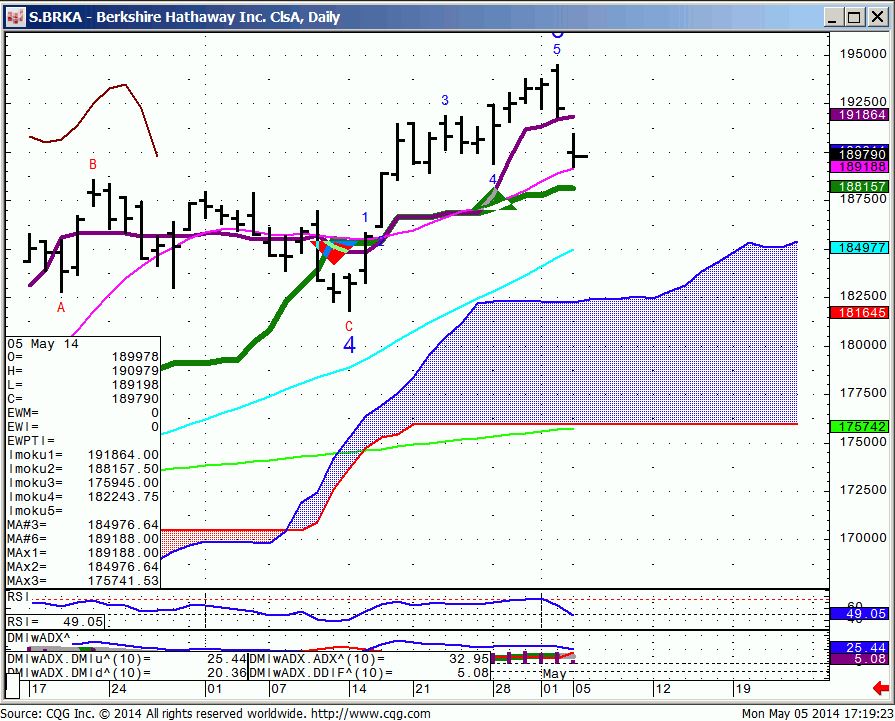895x721 pixels.
Task: Click the CQG chart icon in the title bar
Action: click(15, 17)
